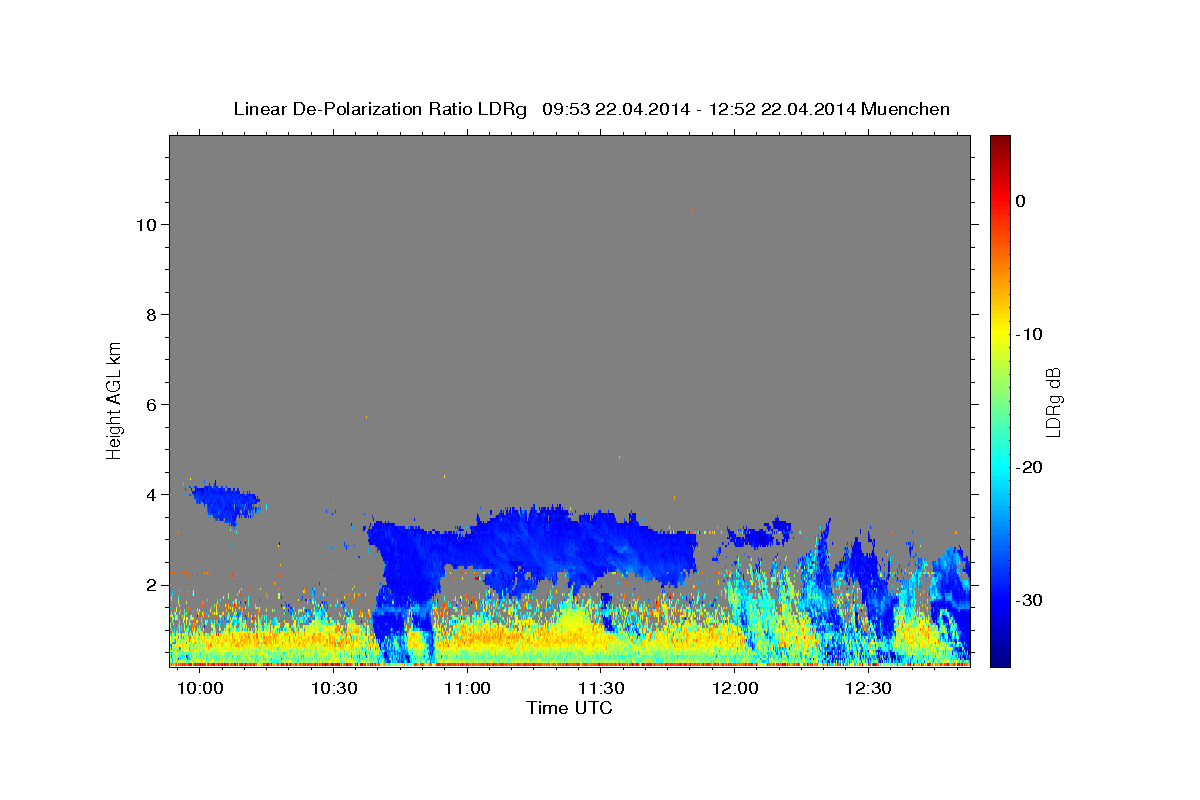Image resolution: width=1200 pixels, height=800 pixels.
Task: Click the 11:00 time tick label
Action: [x=467, y=689]
